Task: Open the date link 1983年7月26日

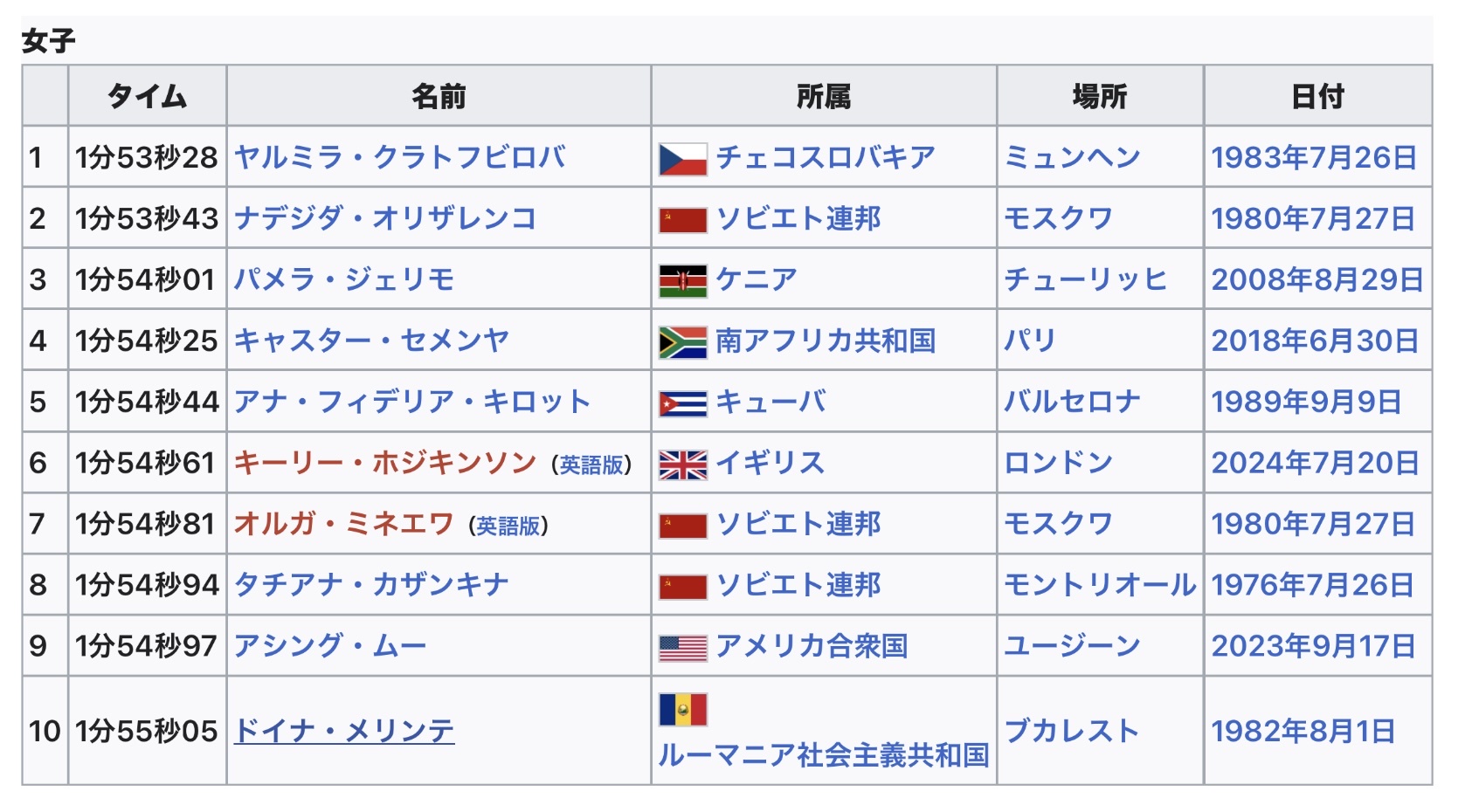Action: point(1314,157)
